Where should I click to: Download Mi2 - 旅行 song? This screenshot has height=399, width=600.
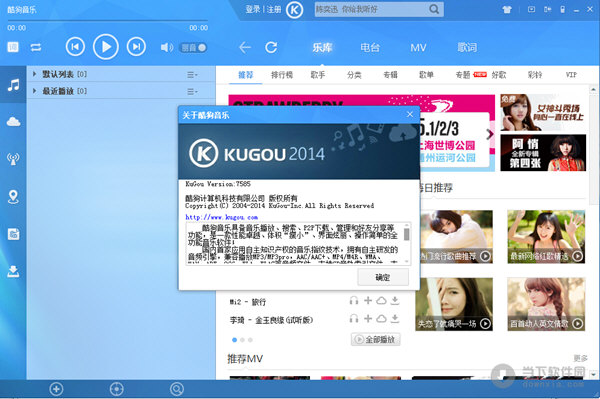pyautogui.click(x=395, y=301)
